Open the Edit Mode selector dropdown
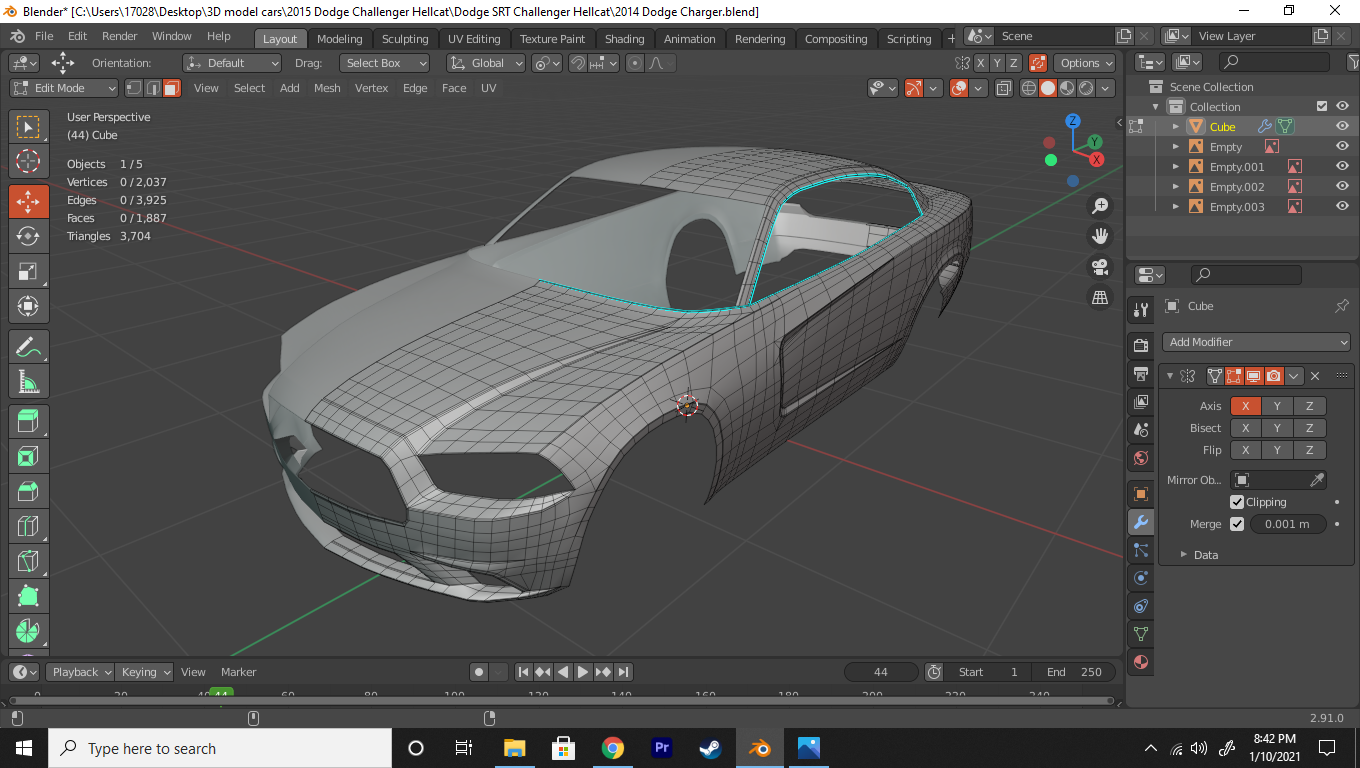 point(64,88)
